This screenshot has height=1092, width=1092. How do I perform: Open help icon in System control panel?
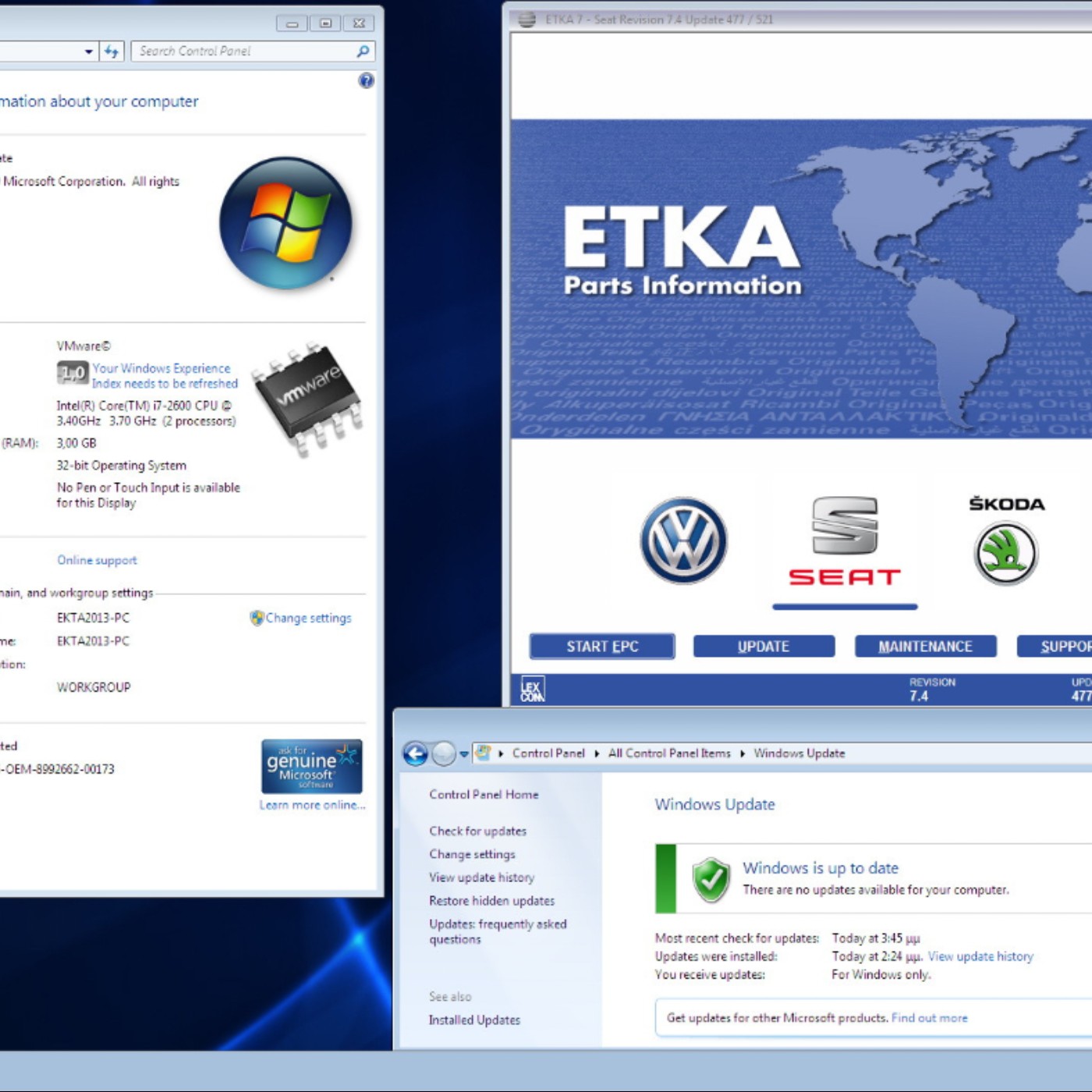366,80
